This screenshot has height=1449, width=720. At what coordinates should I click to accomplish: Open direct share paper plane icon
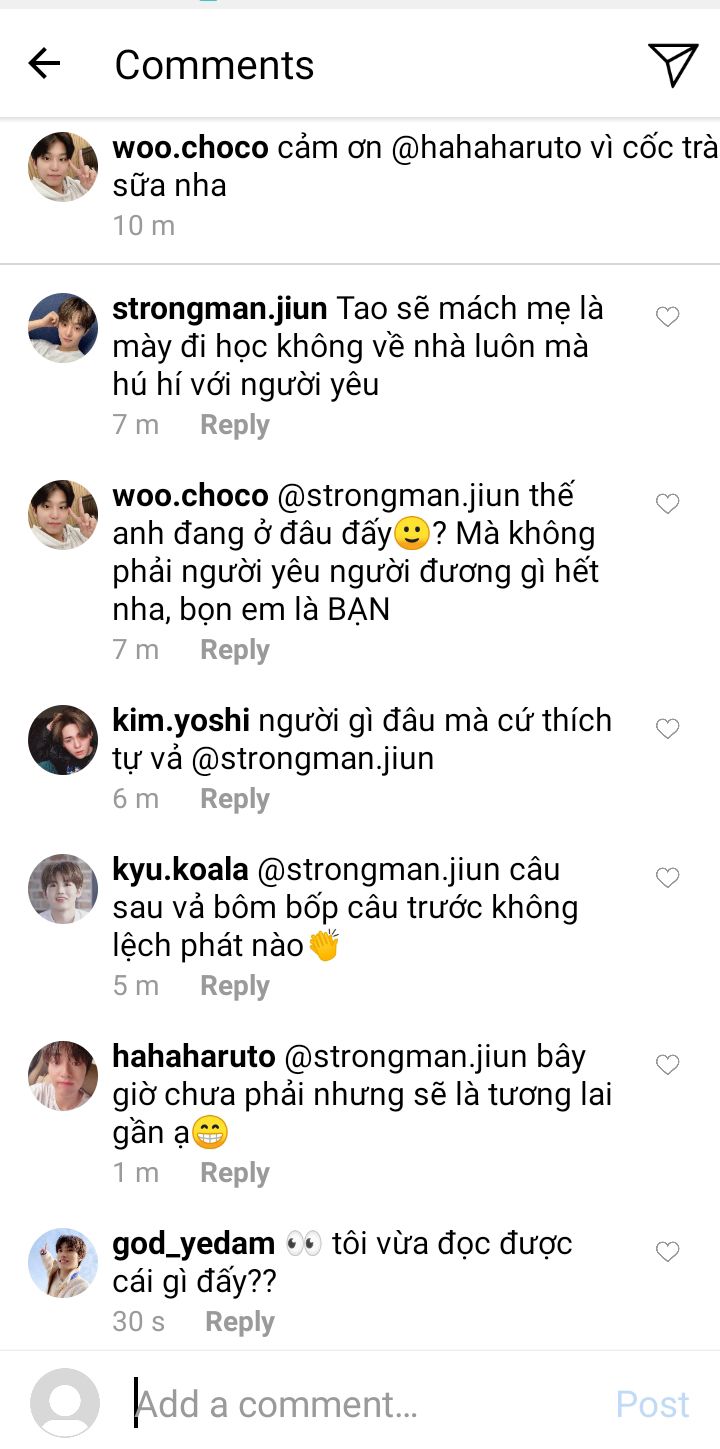point(673,65)
